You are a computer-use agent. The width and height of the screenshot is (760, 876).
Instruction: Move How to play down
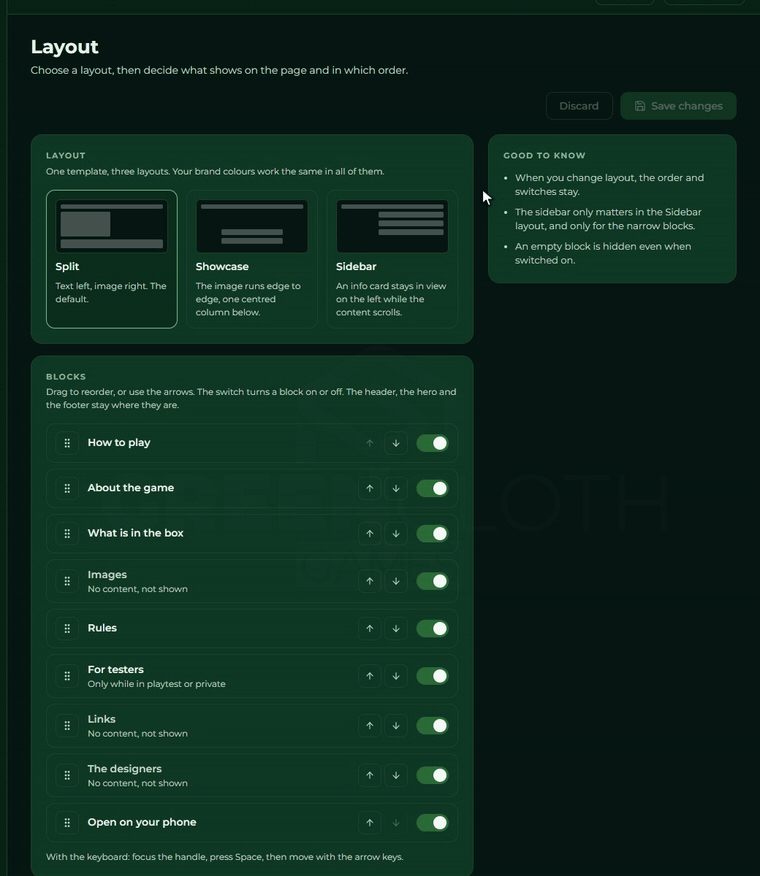396,443
